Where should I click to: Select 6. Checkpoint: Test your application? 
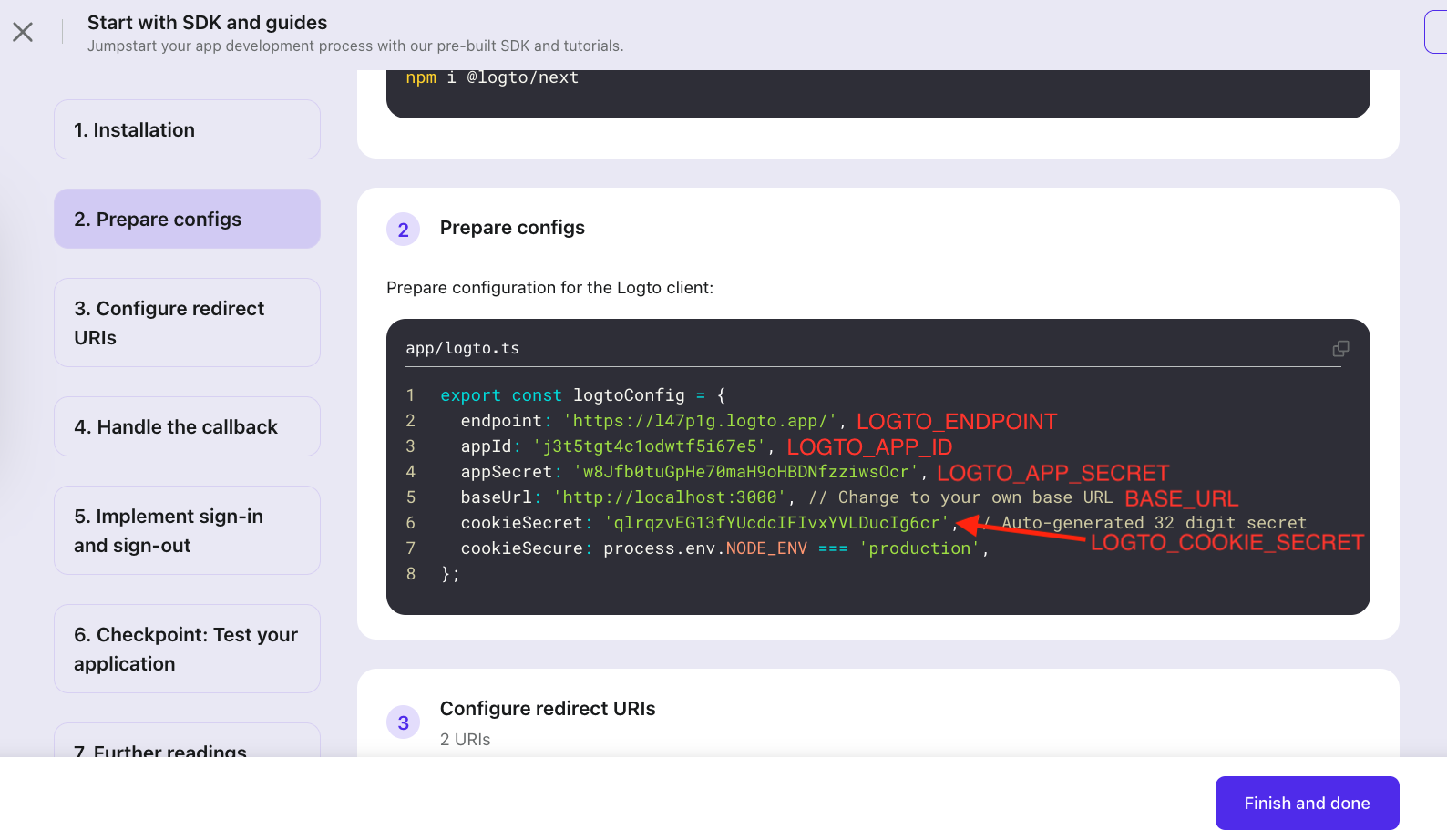(x=187, y=649)
